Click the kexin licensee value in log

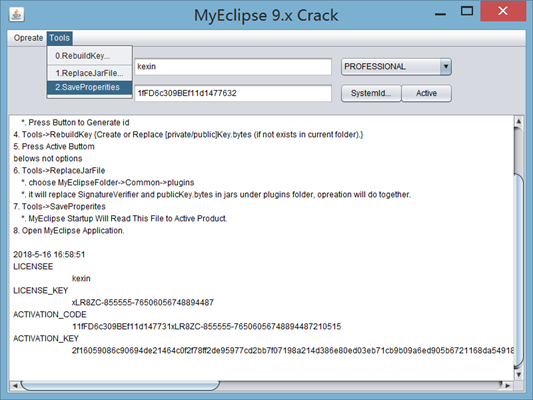click(81, 278)
